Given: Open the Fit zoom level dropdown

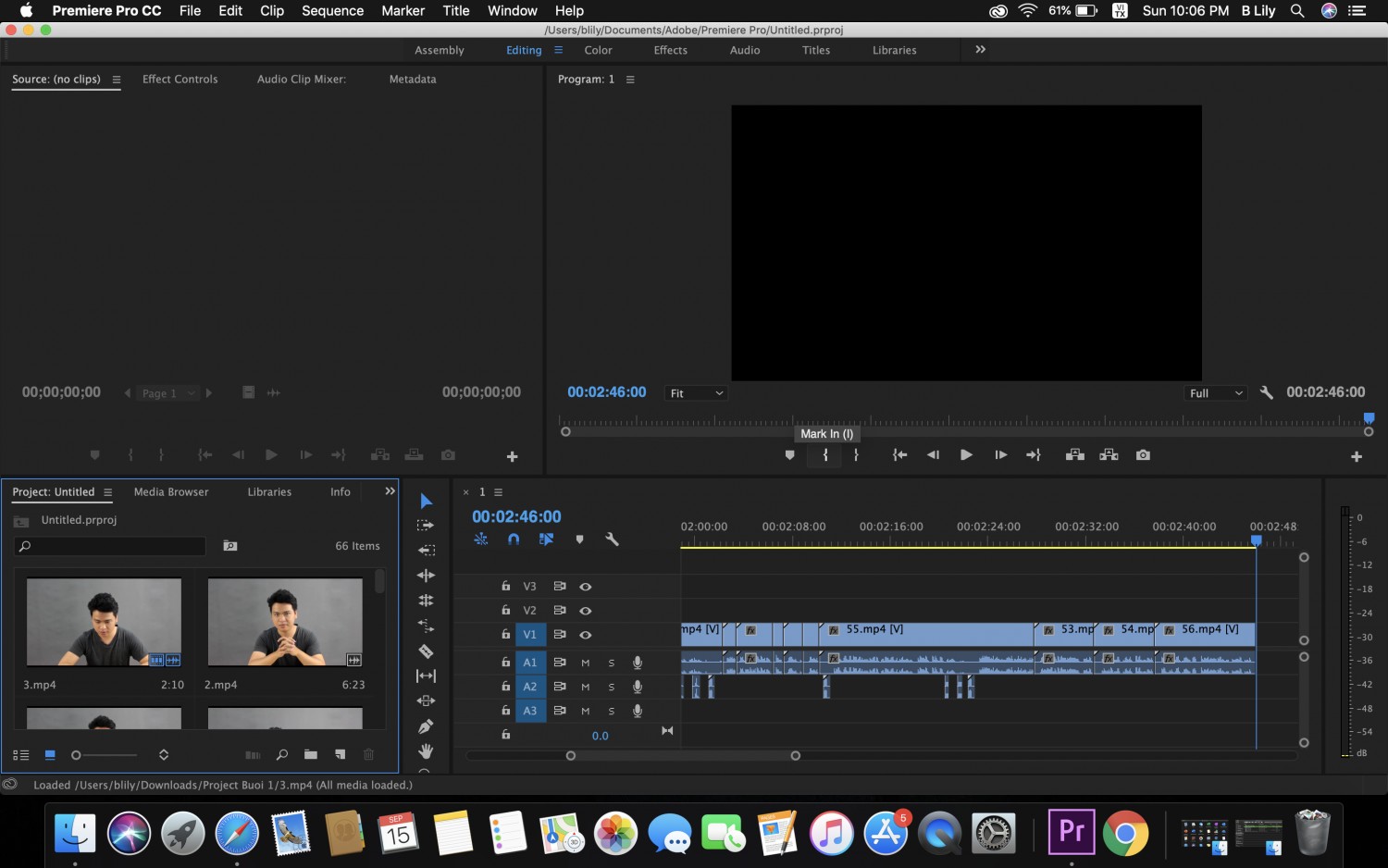Looking at the screenshot, I should (x=696, y=393).
